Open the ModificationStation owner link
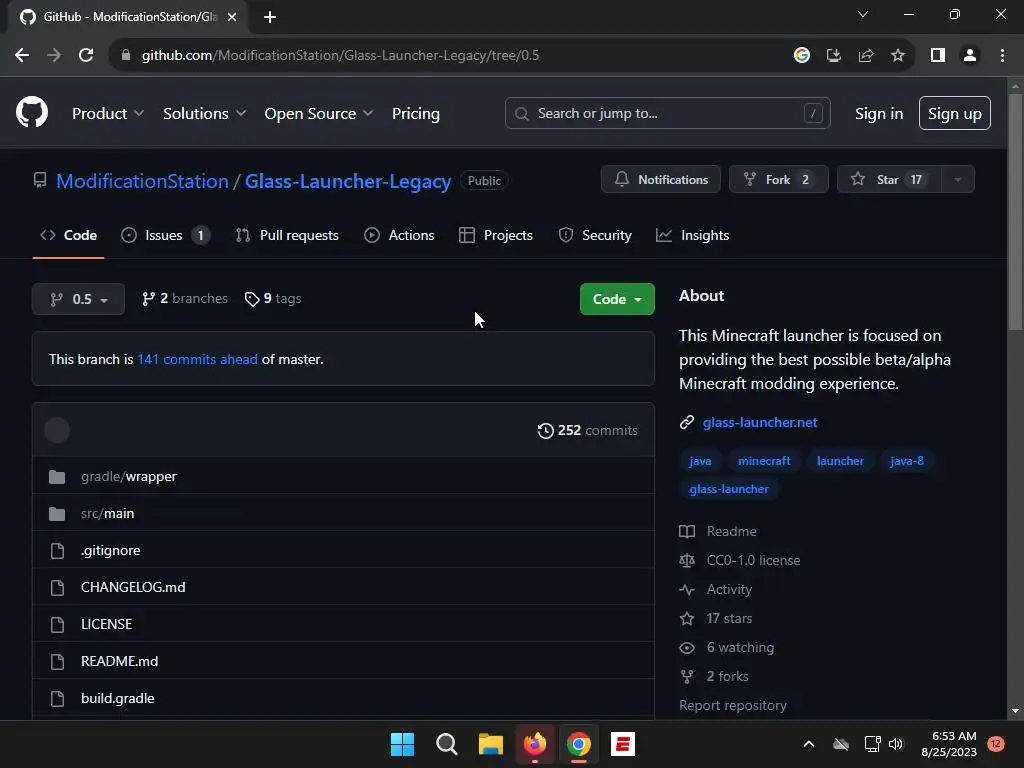The height and width of the screenshot is (768, 1024). coord(142,181)
